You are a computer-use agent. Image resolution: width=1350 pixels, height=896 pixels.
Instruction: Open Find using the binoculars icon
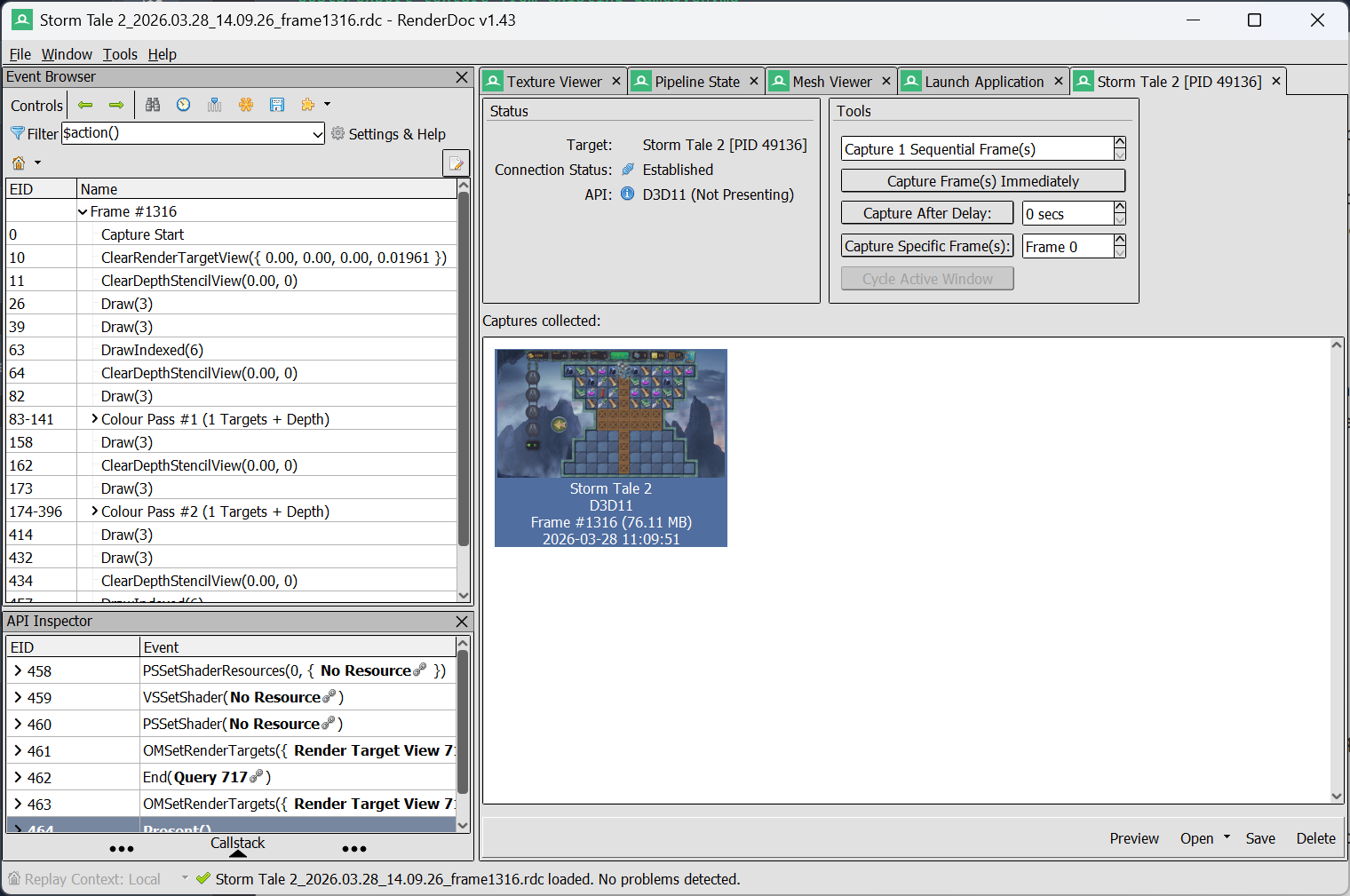(x=153, y=105)
